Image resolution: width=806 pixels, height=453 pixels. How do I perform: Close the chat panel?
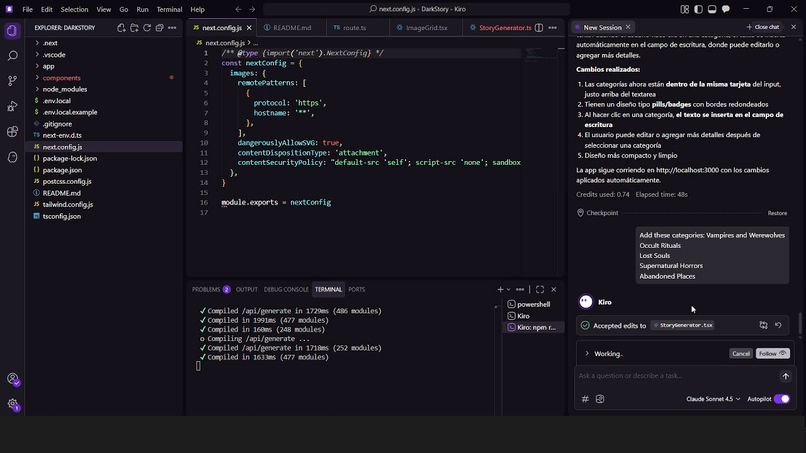coord(793,27)
